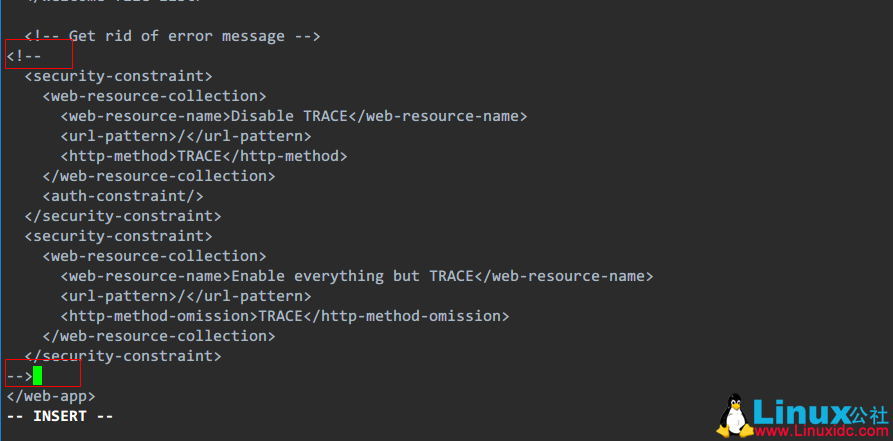Click the "Enable everything but TRACE" line
893x441 pixels.
(356, 276)
